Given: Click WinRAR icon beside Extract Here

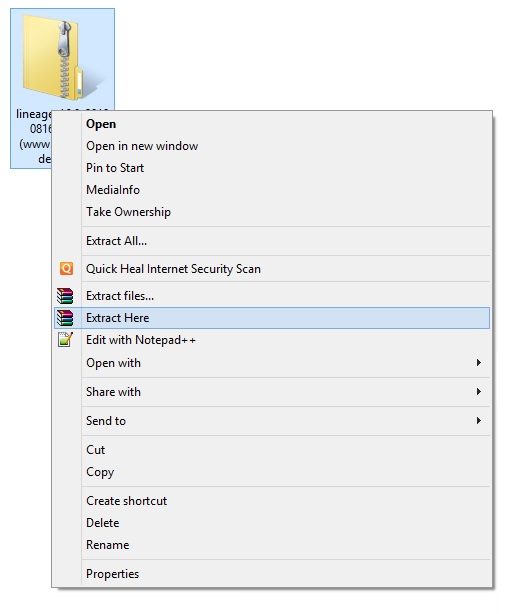Looking at the screenshot, I should click(x=65, y=318).
